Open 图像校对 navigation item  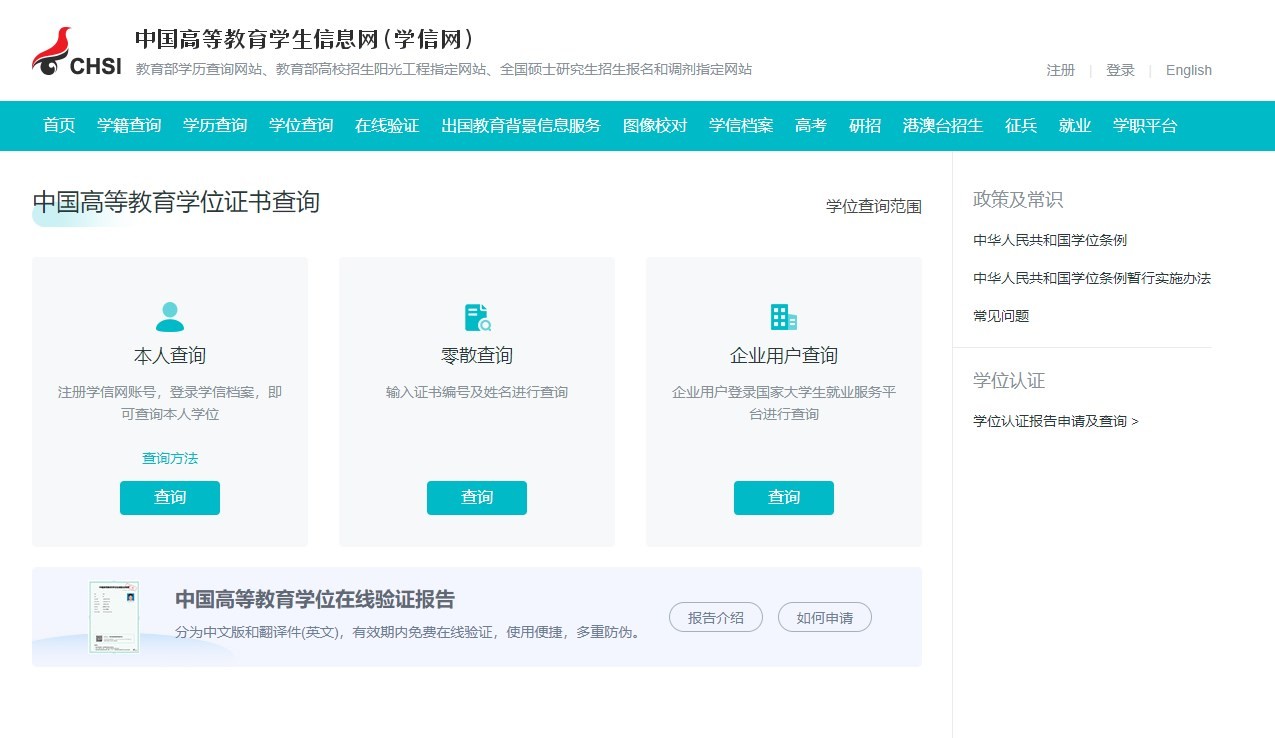pyautogui.click(x=655, y=126)
